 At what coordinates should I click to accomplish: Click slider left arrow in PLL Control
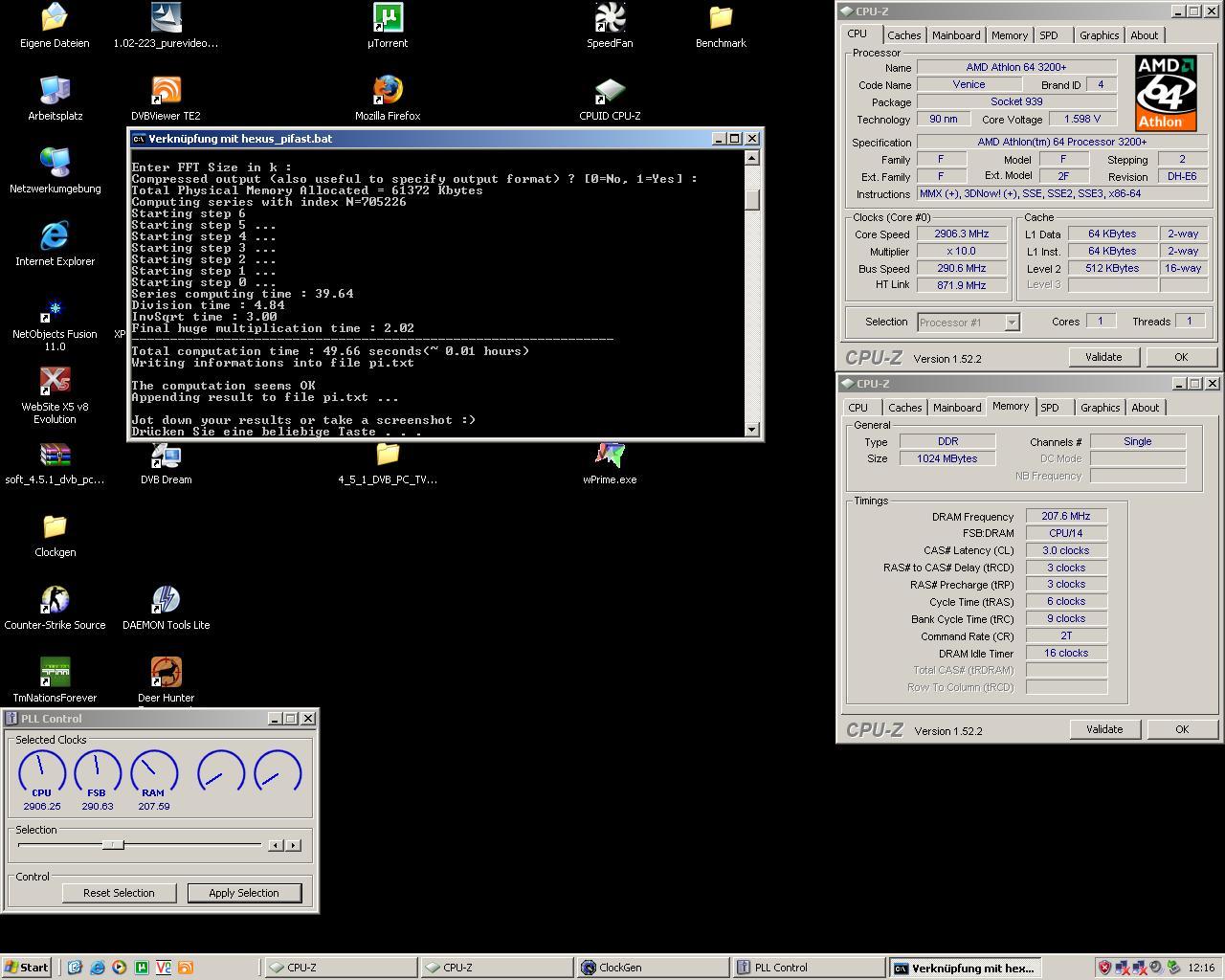(x=276, y=845)
